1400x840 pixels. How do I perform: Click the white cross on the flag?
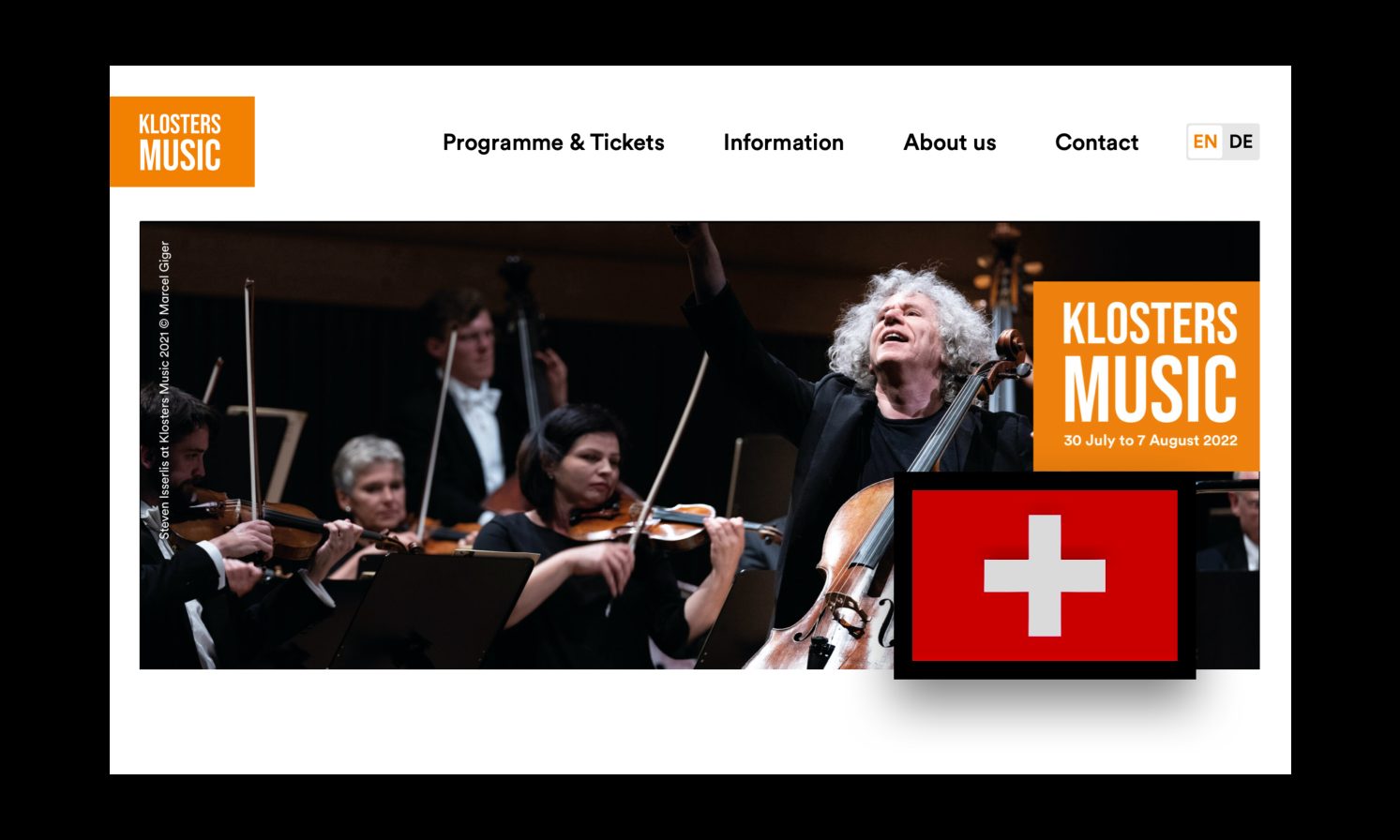1045,576
